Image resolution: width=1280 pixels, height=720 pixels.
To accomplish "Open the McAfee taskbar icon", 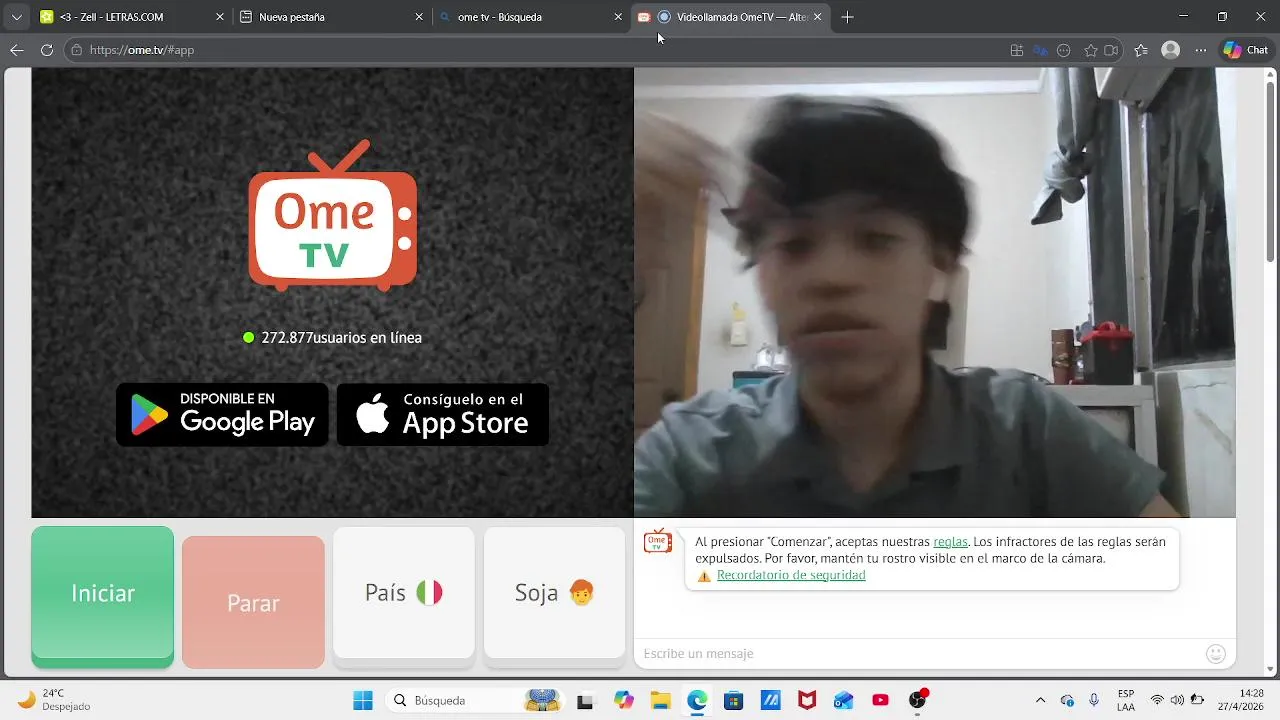I will (x=807, y=700).
